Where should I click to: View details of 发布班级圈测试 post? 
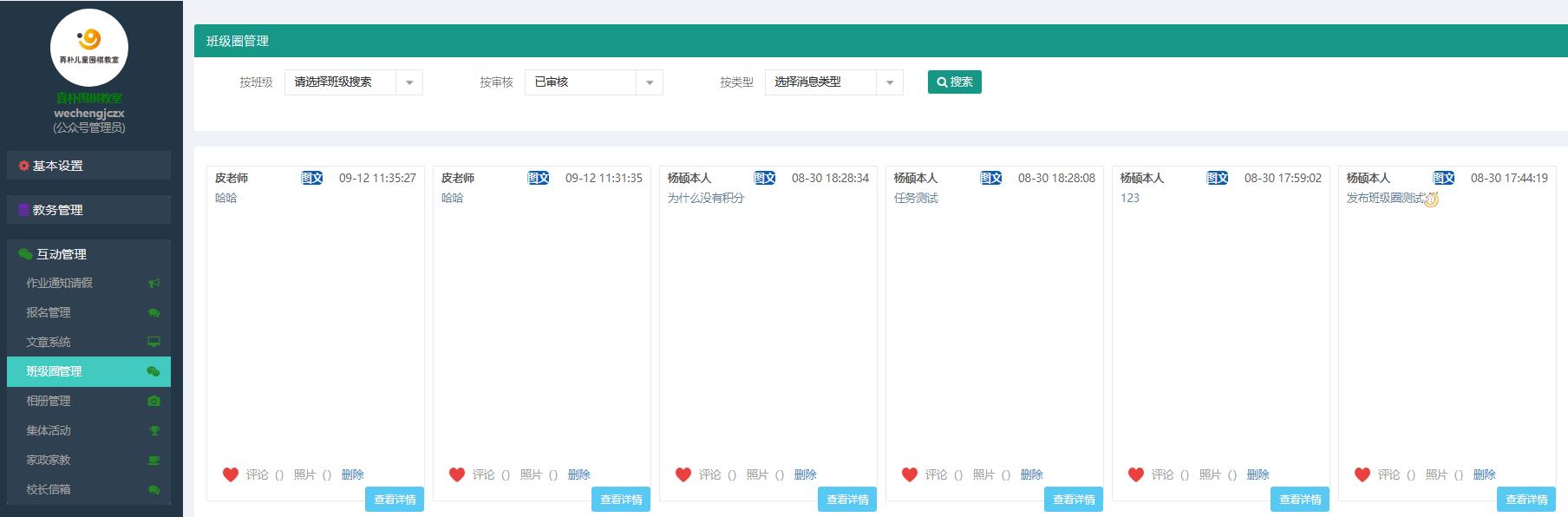click(1526, 500)
